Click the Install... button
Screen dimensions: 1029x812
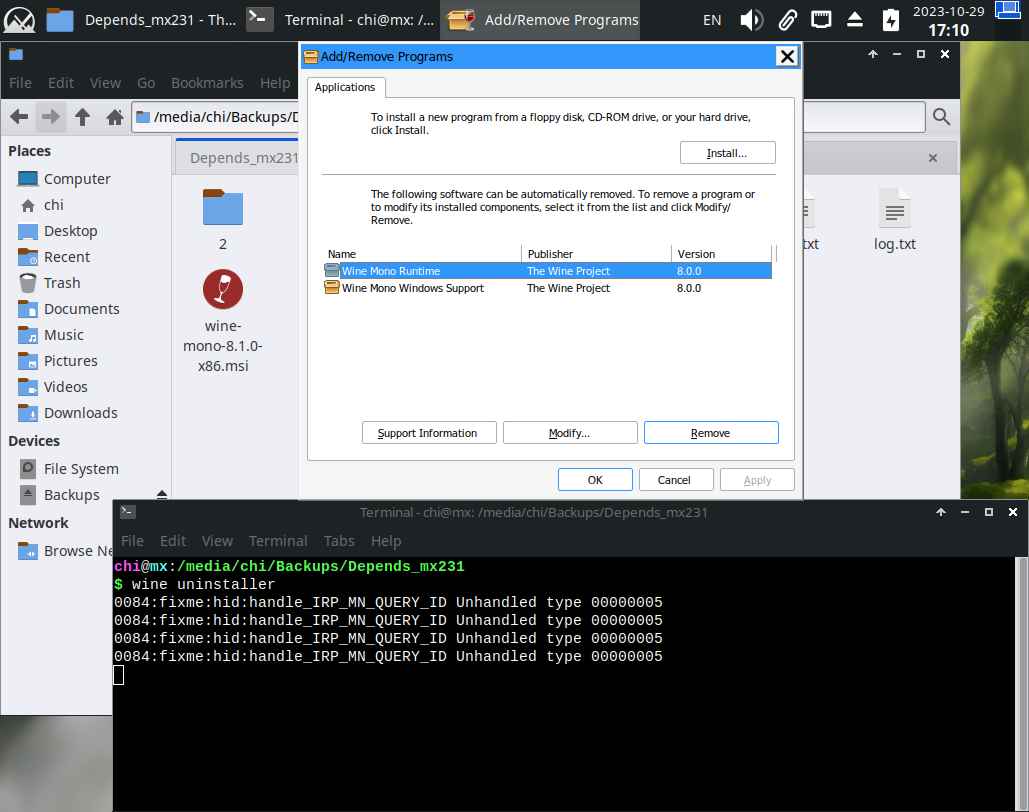[x=727, y=153]
